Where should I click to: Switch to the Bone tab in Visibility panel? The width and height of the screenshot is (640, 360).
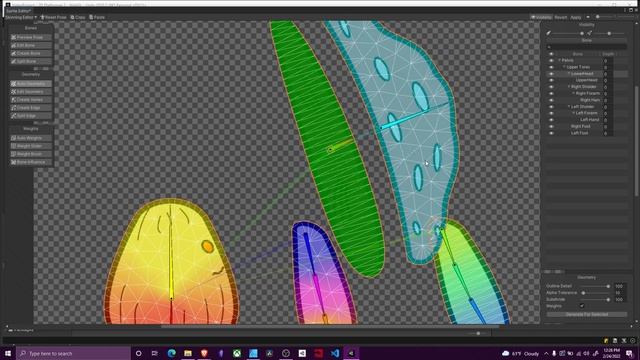pyautogui.click(x=587, y=40)
